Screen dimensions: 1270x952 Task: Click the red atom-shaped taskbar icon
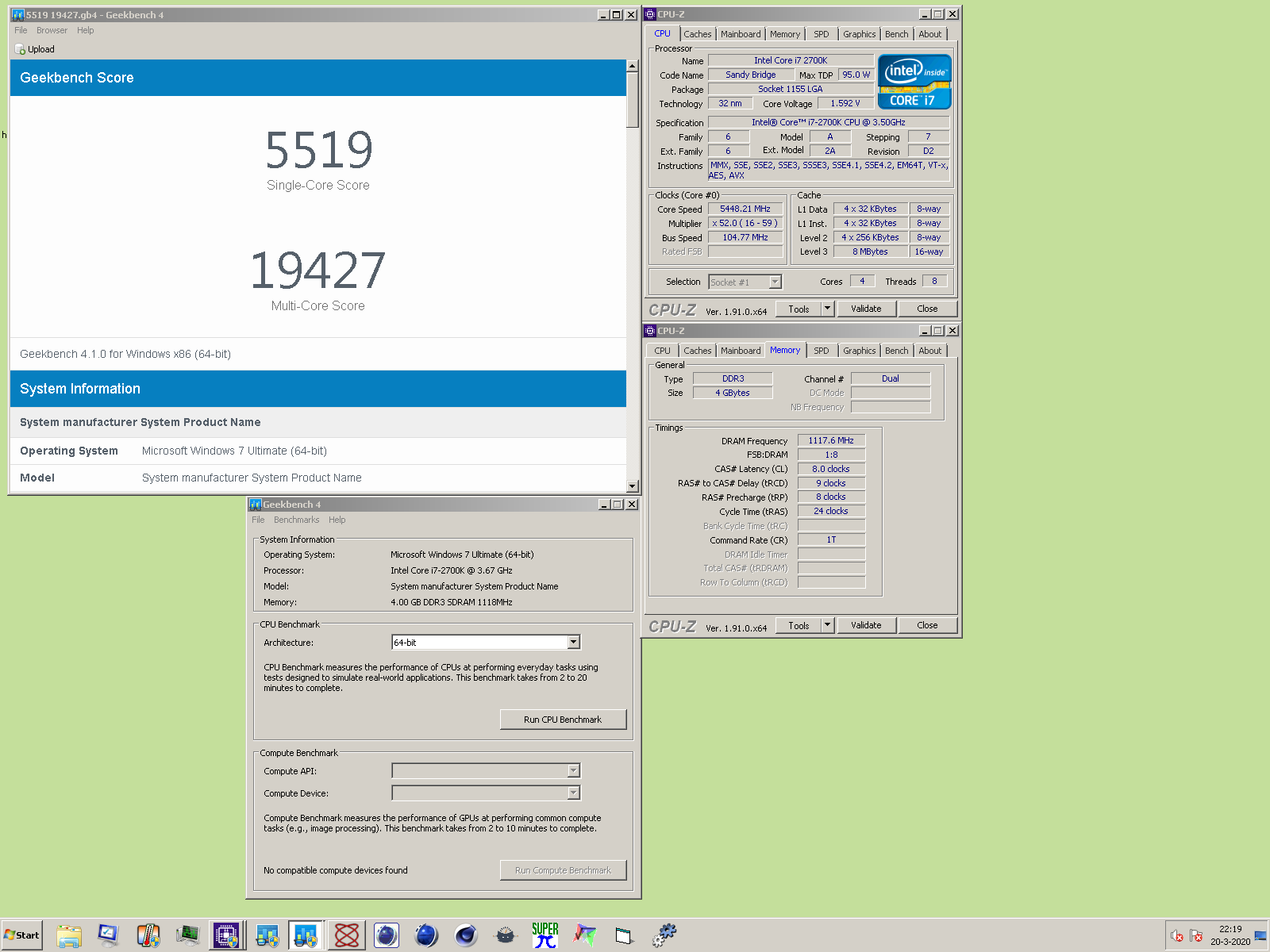(347, 935)
